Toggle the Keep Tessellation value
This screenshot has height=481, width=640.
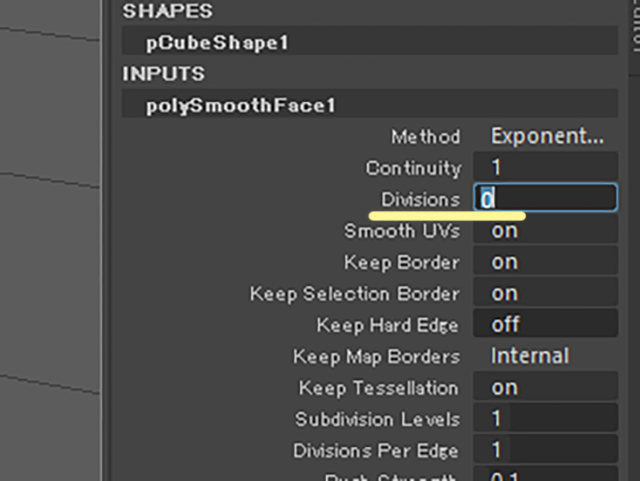coord(545,387)
